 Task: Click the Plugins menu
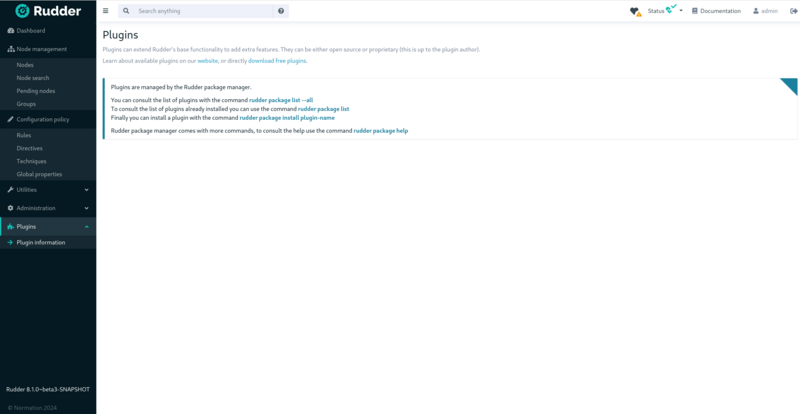coord(48,227)
